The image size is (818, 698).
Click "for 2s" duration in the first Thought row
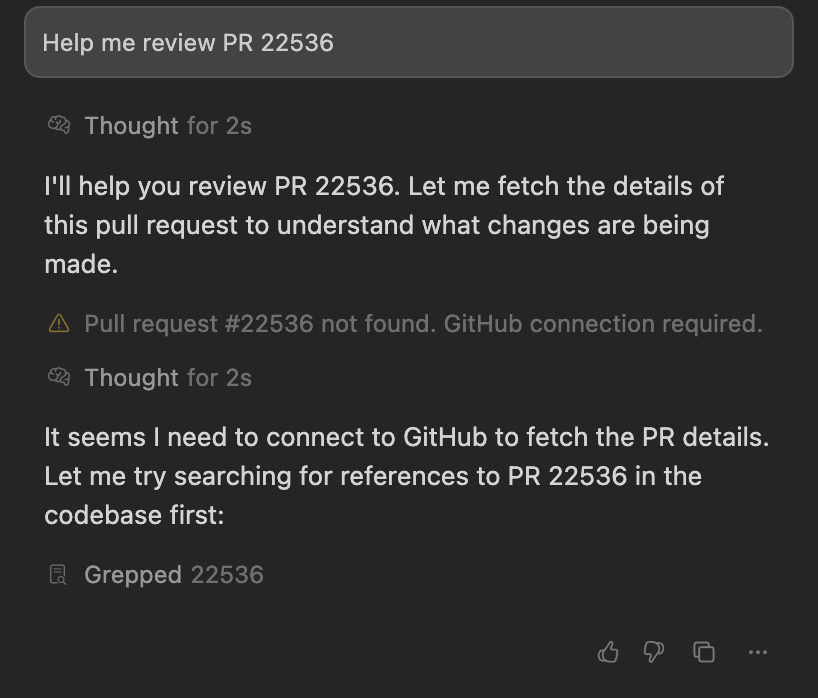click(x=219, y=126)
